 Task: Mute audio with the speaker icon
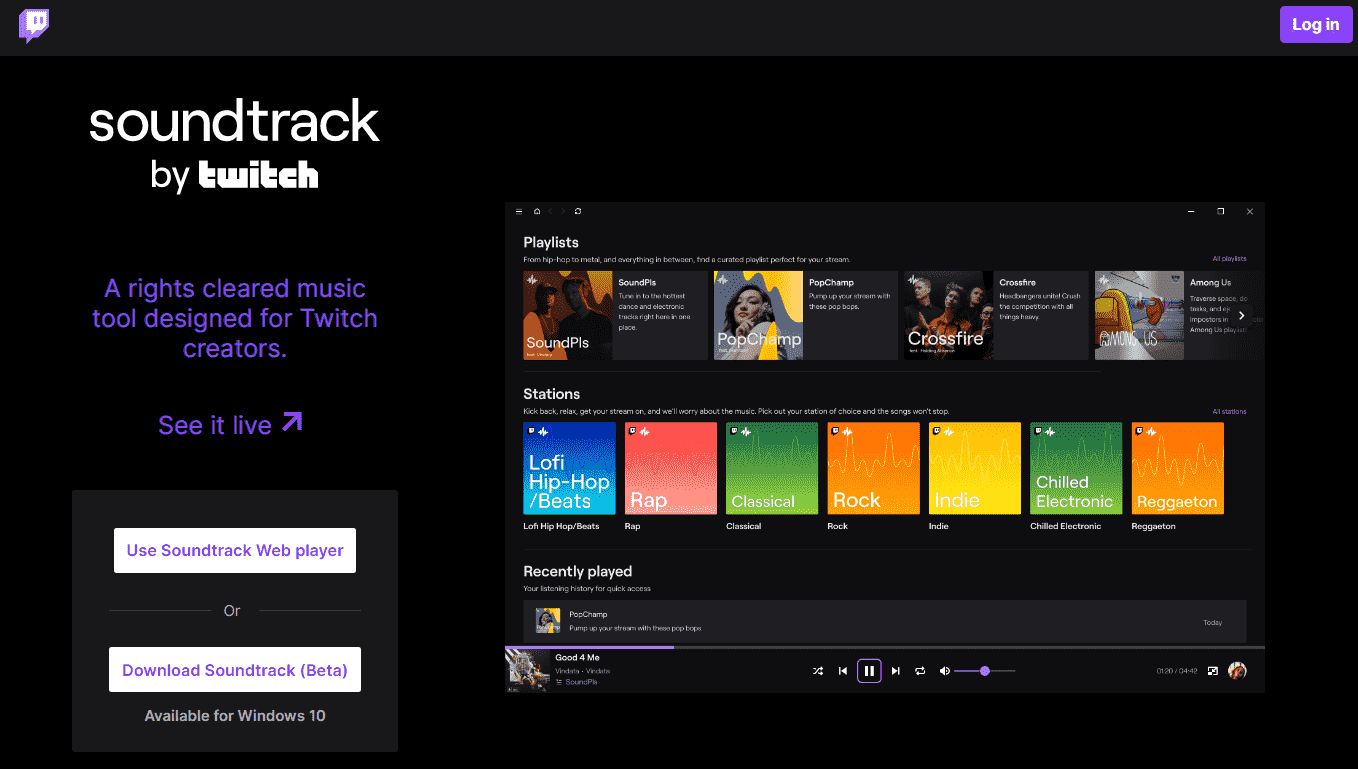point(945,671)
